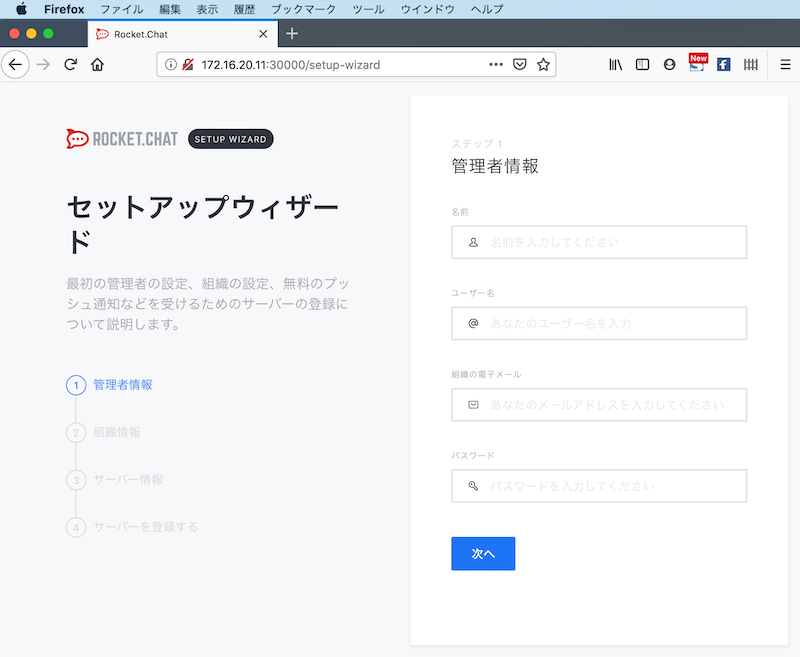Show site information icon in address bar
The height and width of the screenshot is (657, 800).
(x=171, y=65)
